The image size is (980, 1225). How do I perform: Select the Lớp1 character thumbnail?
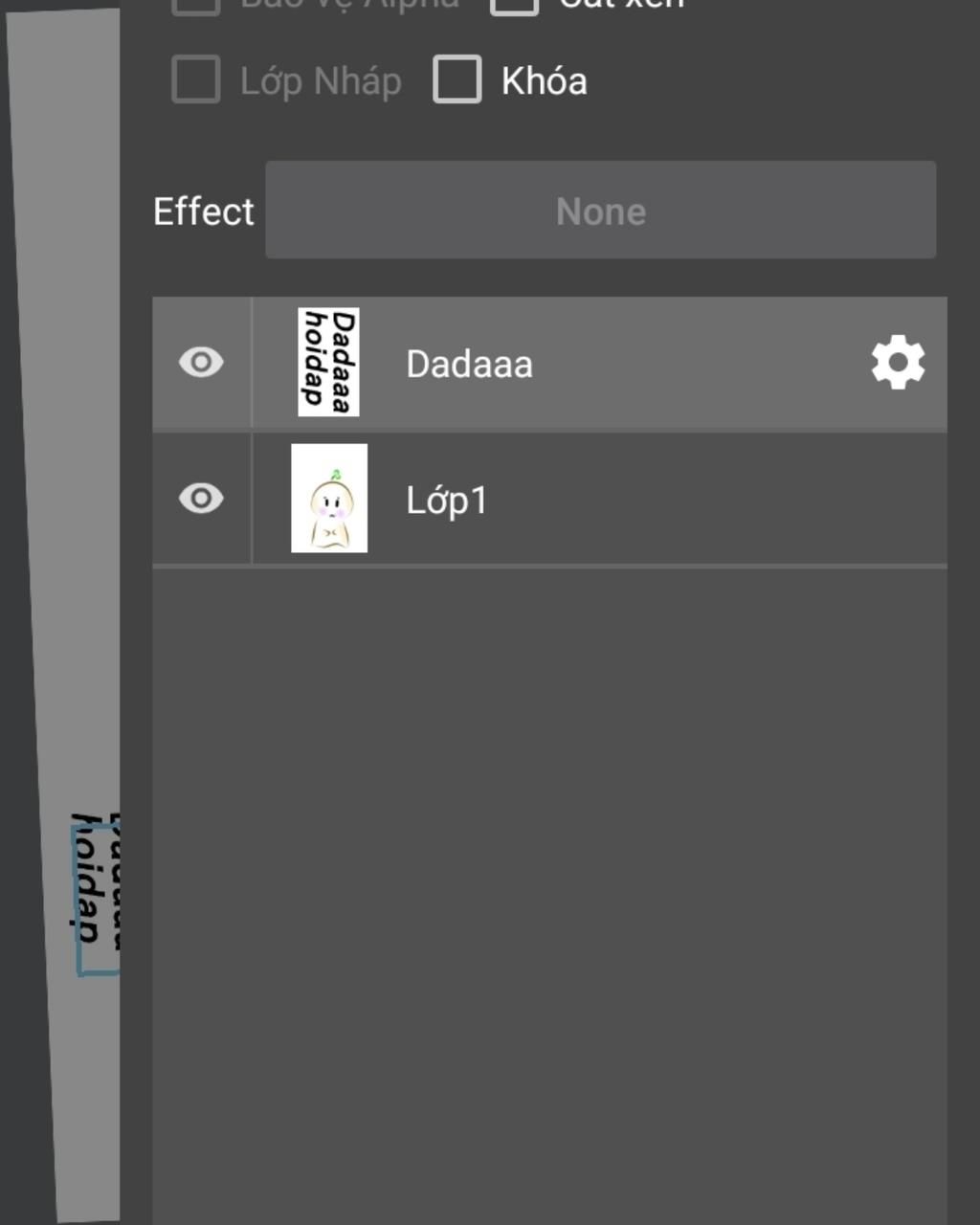[329, 499]
